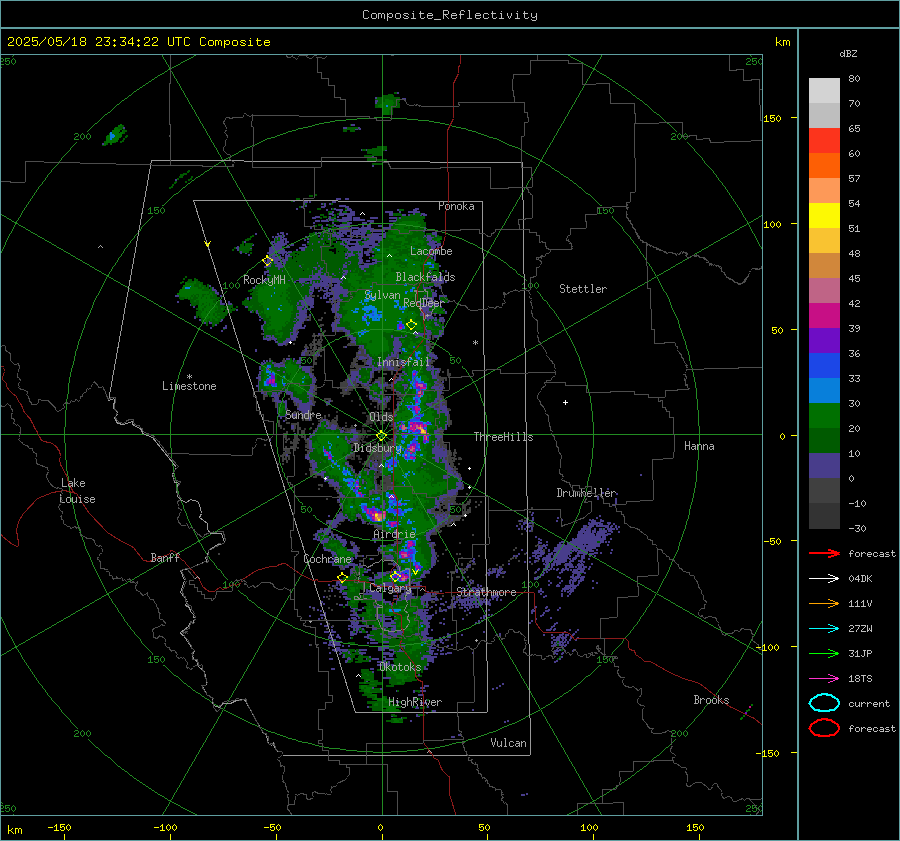Click the Composite_Reflectivity title
This screenshot has width=900, height=841.
click(450, 15)
